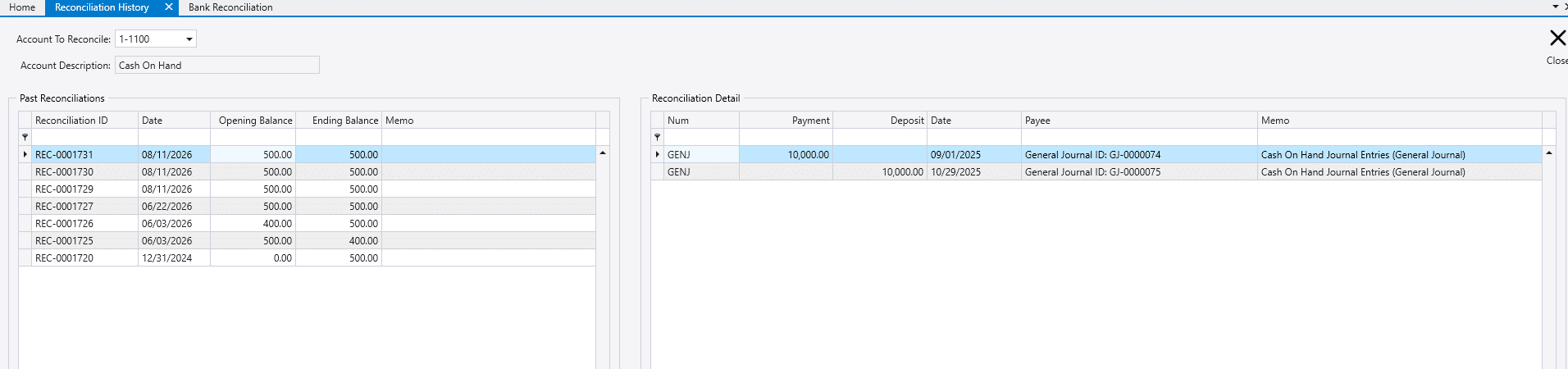This screenshot has height=369, width=1568.
Task: Click the large Close X icon
Action: tap(1557, 38)
